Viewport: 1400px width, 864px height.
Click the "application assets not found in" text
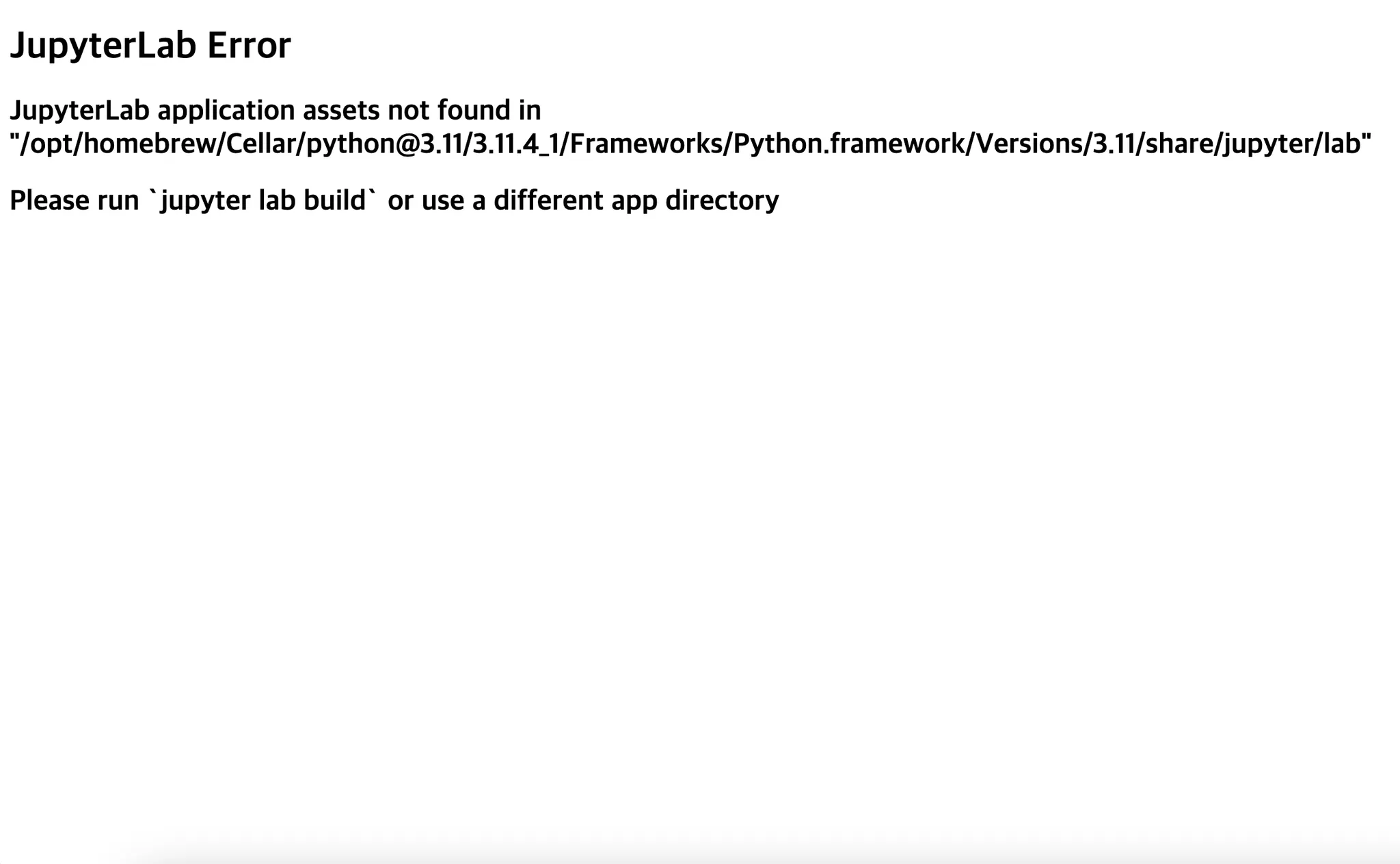[349, 110]
